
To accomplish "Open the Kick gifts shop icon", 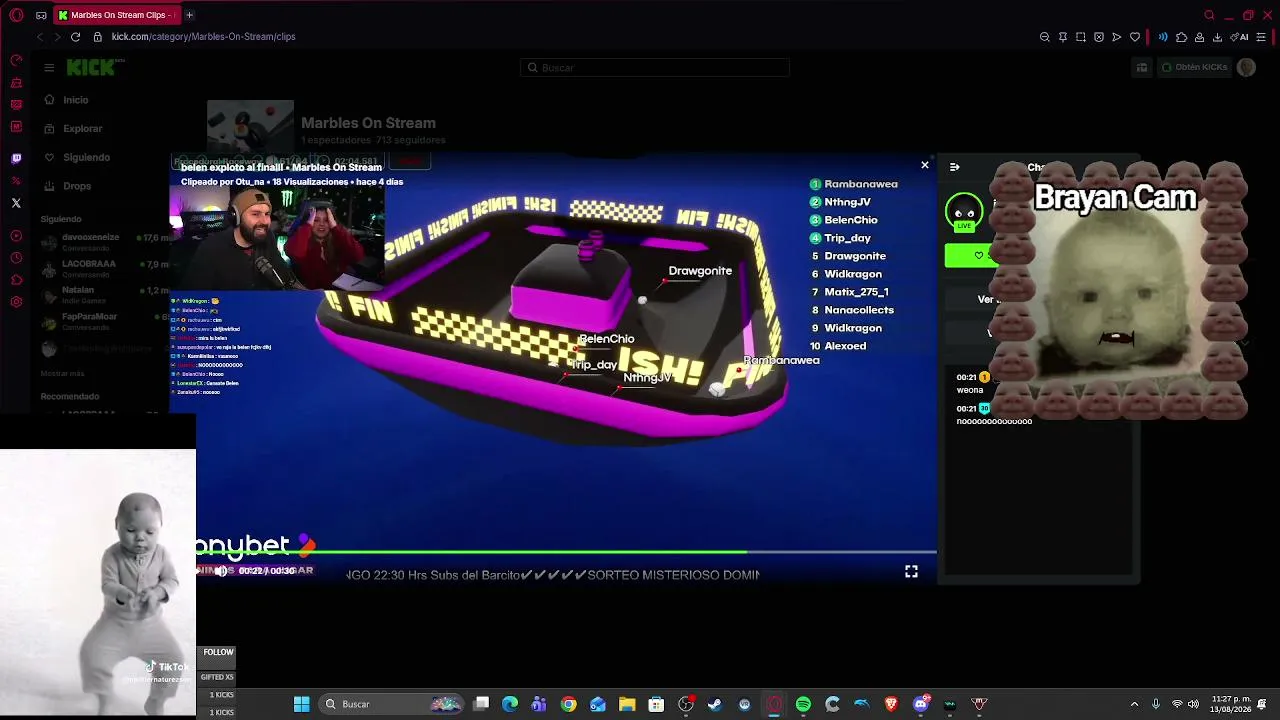I will [x=1142, y=67].
